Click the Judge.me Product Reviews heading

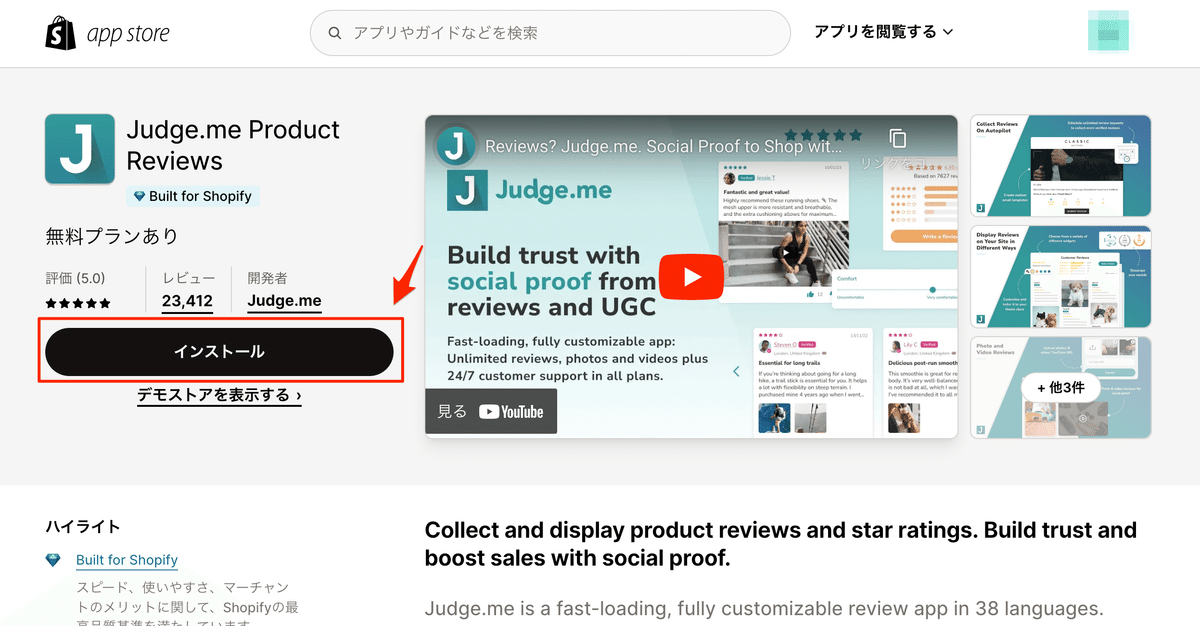[233, 145]
